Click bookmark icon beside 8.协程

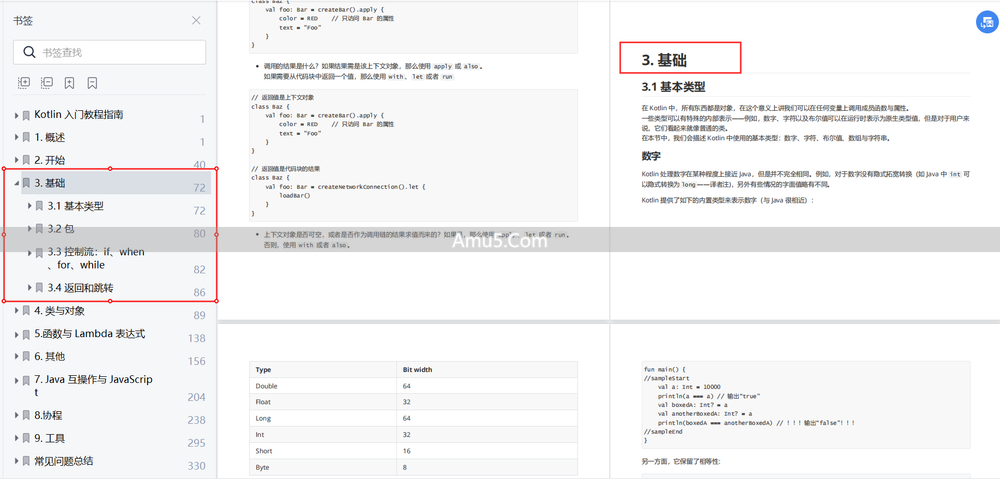pyautogui.click(x=26, y=416)
